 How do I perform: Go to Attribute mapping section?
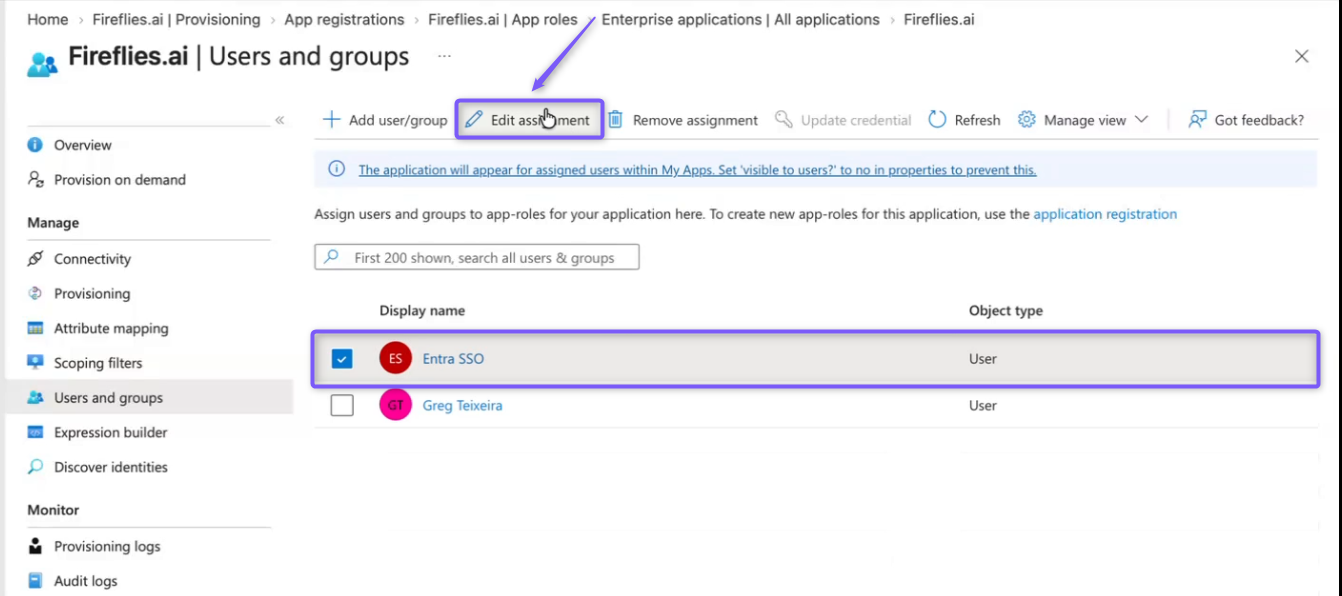[x=111, y=328]
